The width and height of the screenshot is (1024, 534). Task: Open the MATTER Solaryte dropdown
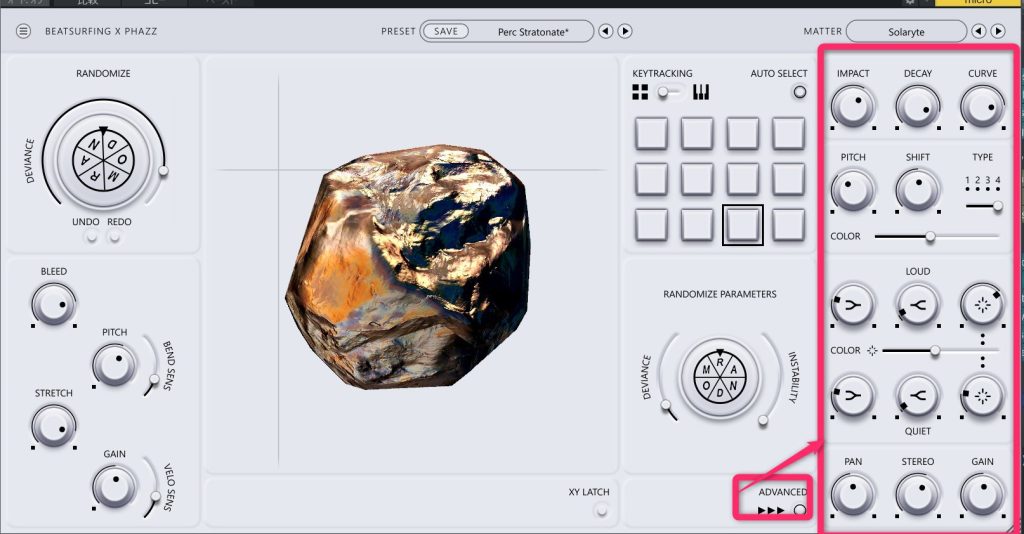(x=906, y=32)
